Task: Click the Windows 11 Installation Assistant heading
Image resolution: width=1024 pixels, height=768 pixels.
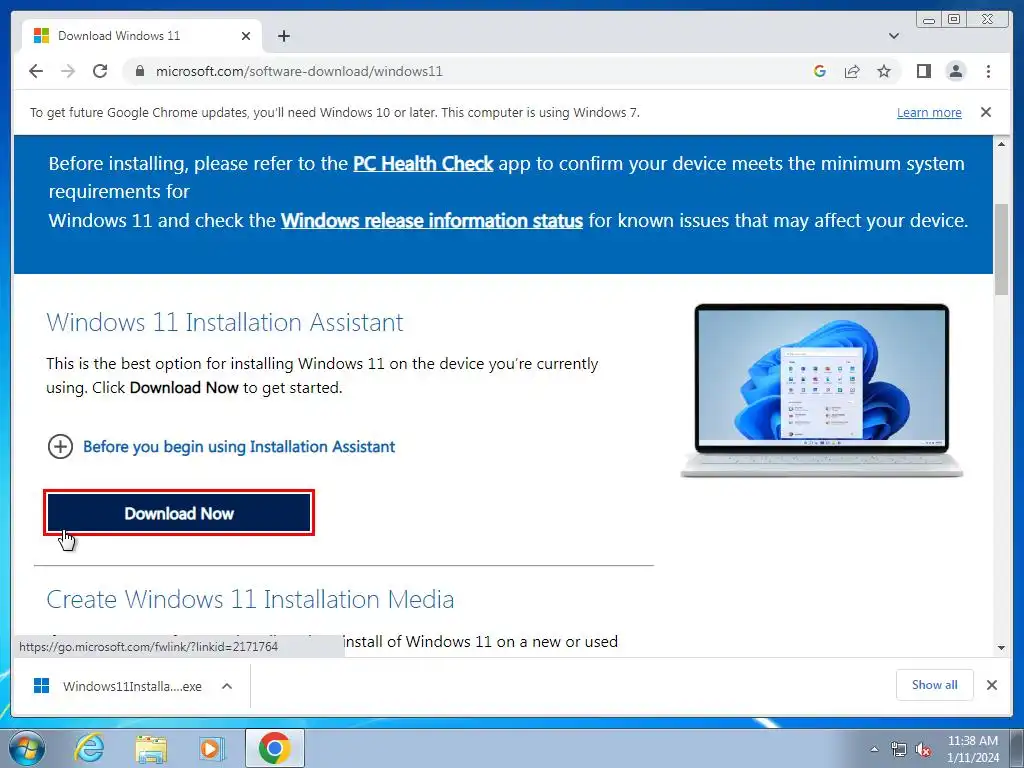Action: coord(225,322)
